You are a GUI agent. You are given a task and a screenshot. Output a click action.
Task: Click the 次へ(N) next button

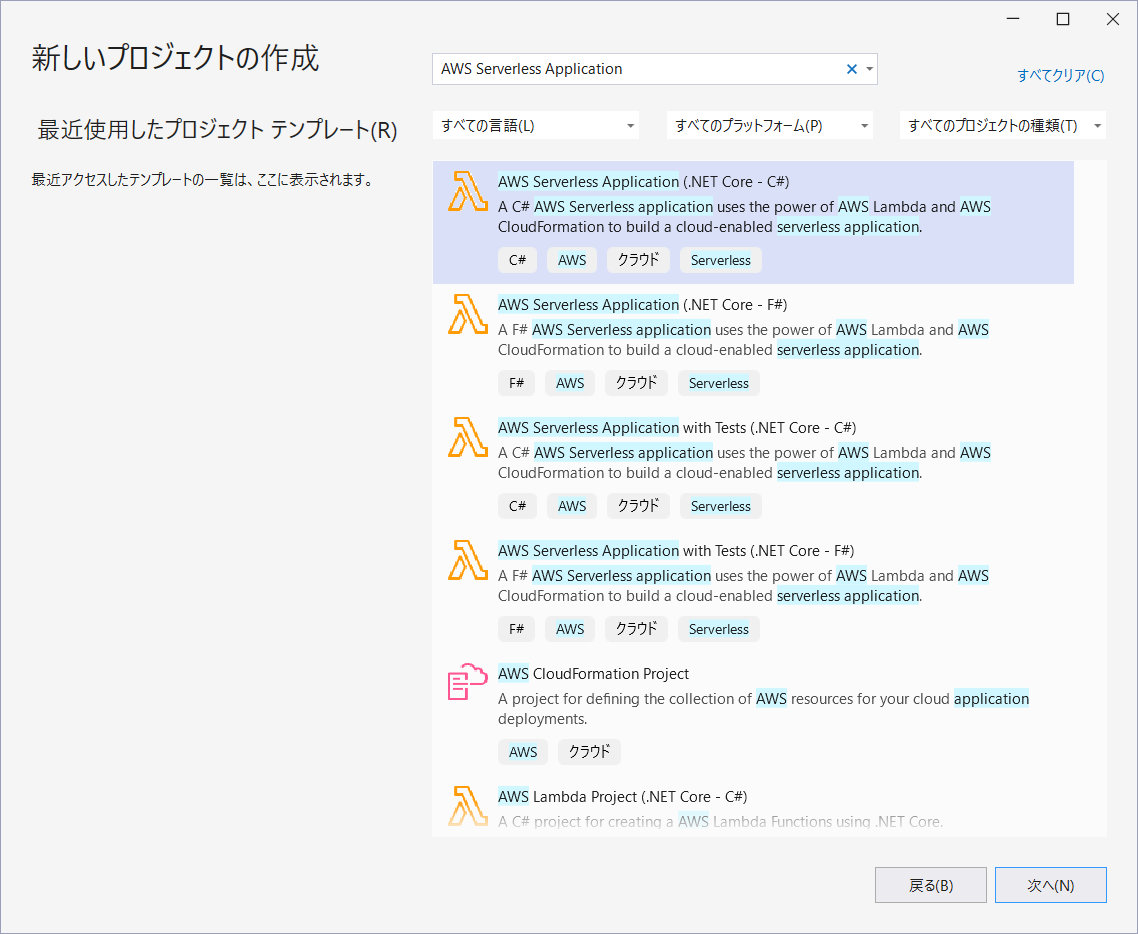tap(1050, 885)
